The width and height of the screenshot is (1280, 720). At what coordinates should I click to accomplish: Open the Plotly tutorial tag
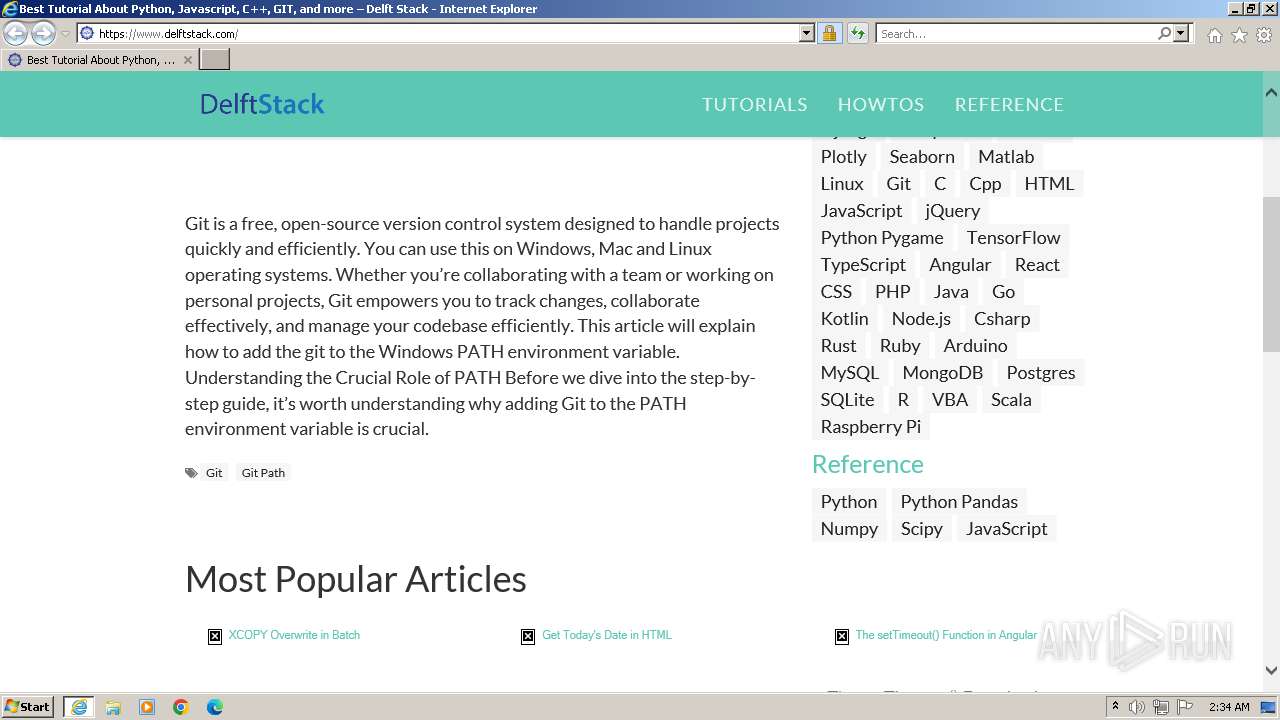click(844, 156)
